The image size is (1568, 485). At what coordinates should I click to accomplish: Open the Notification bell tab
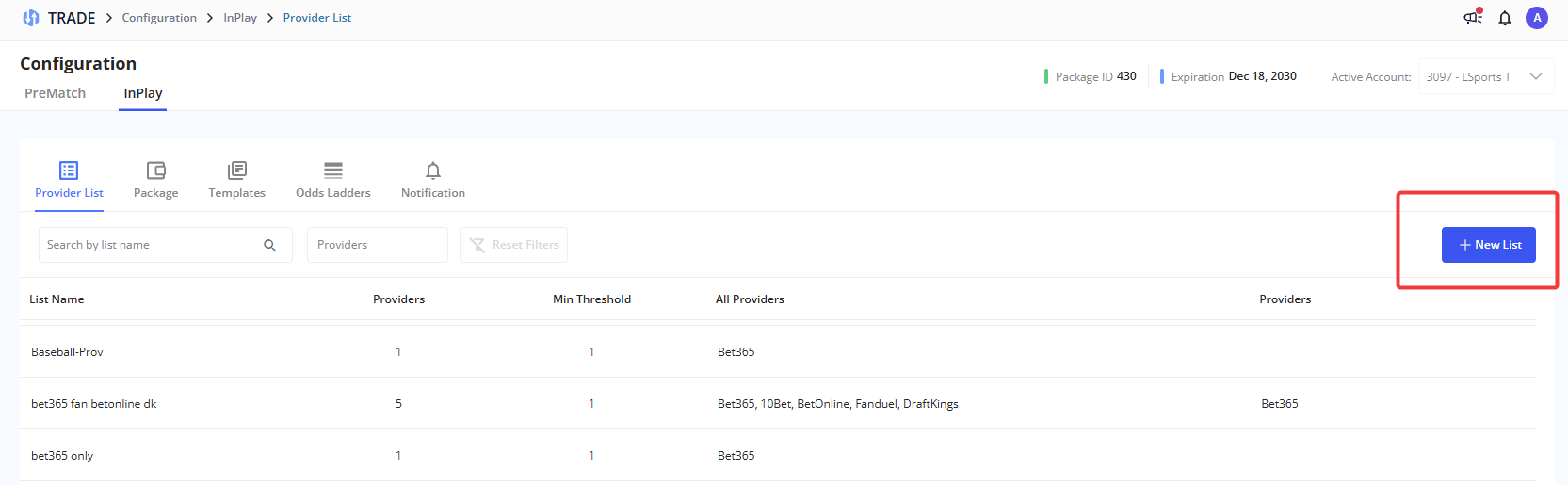(432, 179)
